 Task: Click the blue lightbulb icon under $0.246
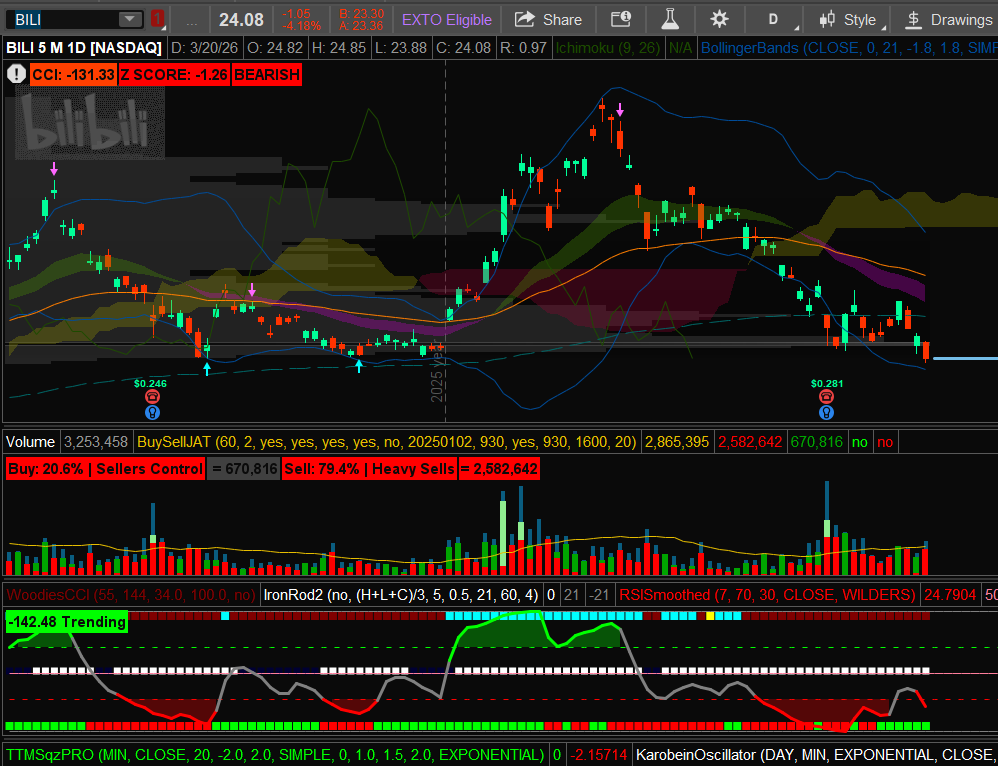[x=153, y=412]
